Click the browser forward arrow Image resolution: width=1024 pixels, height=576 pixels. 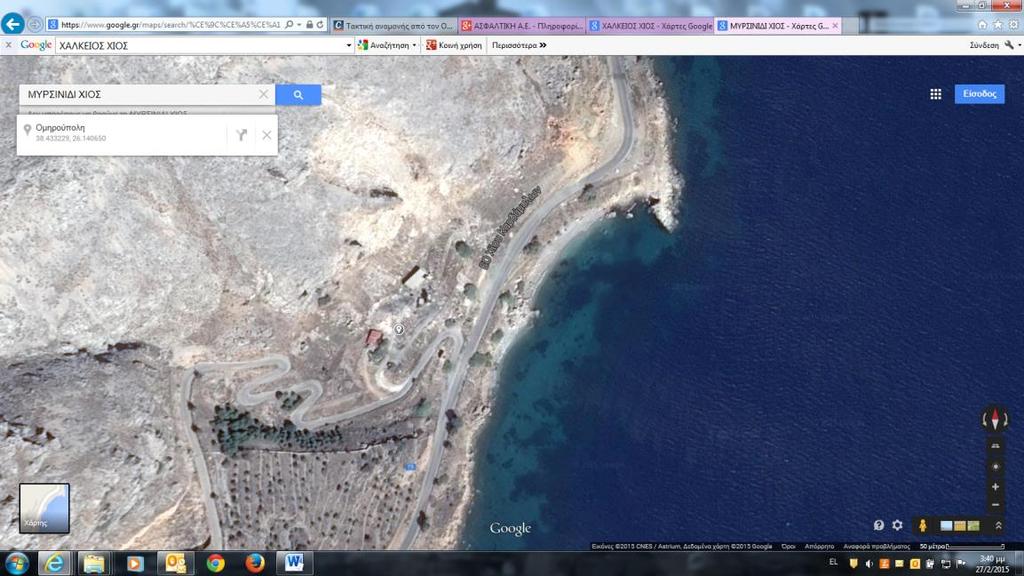[x=35, y=25]
